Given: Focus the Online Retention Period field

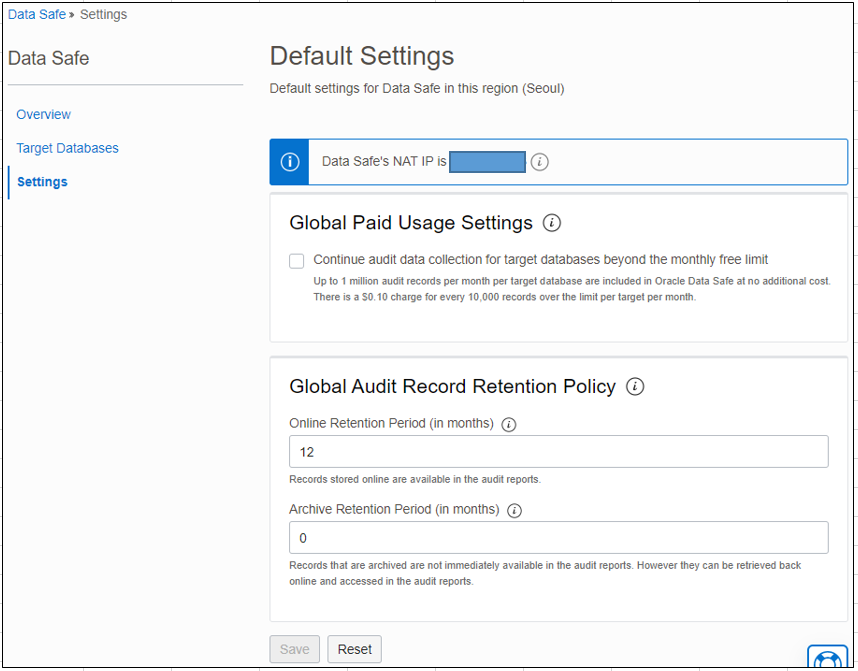Looking at the screenshot, I should click(559, 452).
